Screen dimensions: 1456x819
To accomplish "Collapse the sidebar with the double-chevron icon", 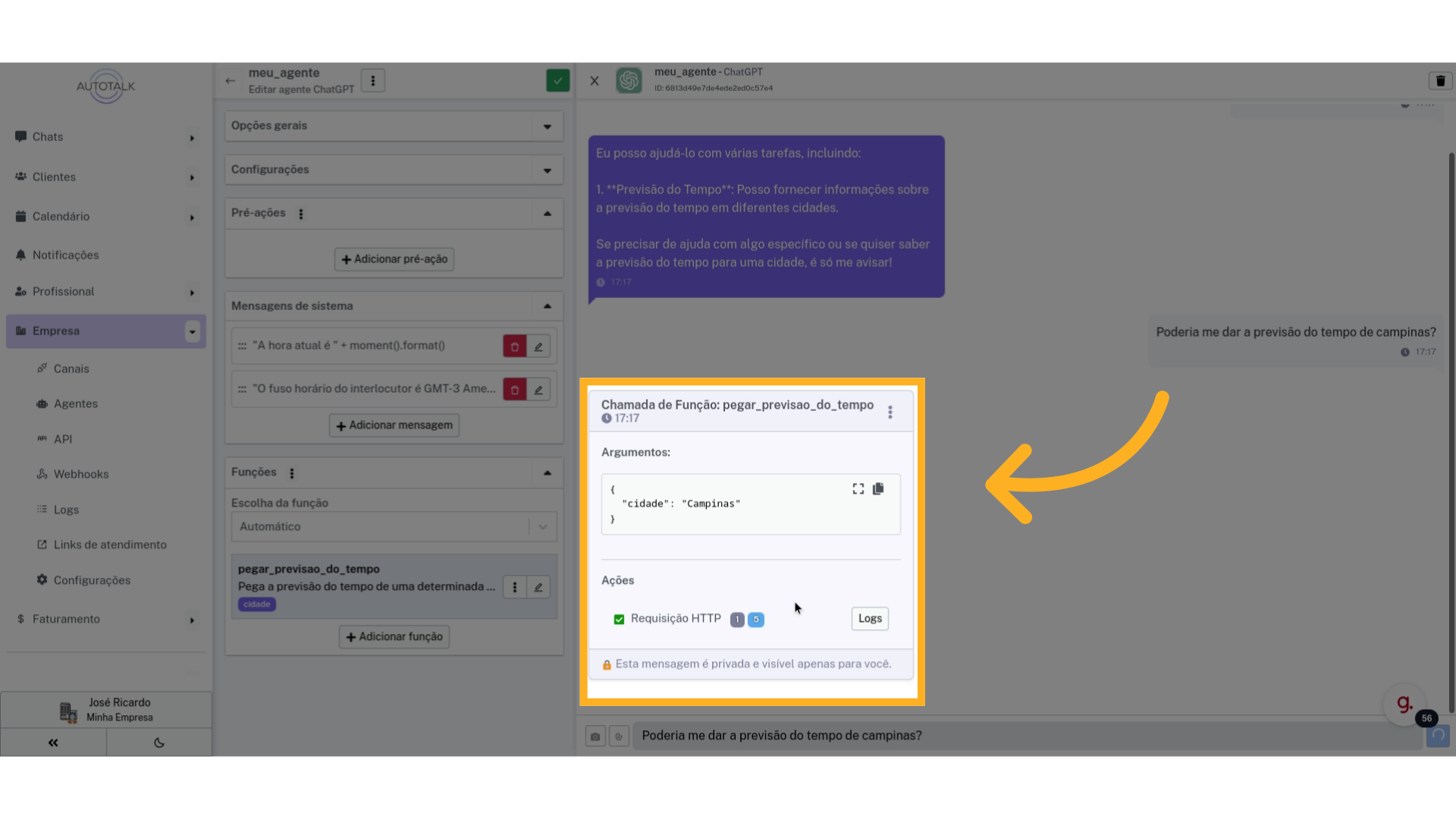I will (53, 742).
